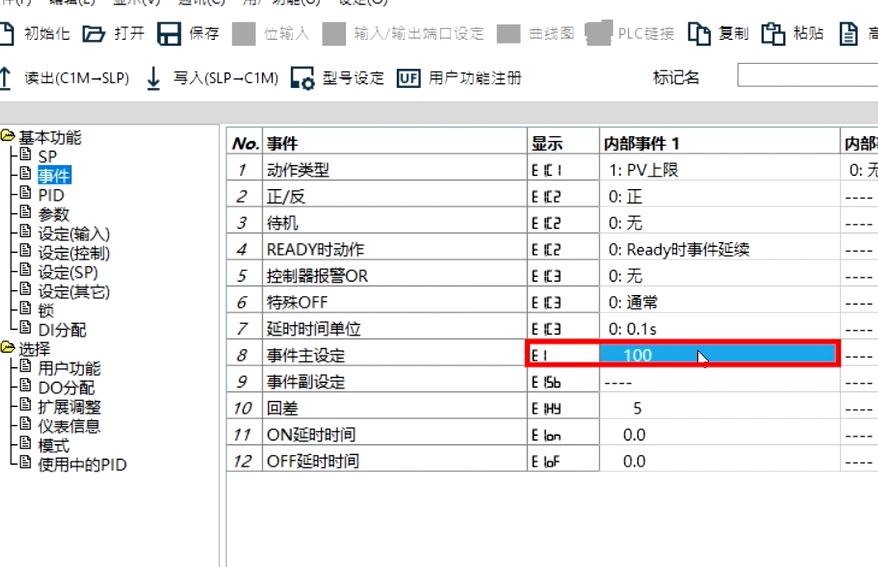Open 型号设定 model settings
Viewport: 878px width, 567px height.
coord(337,78)
